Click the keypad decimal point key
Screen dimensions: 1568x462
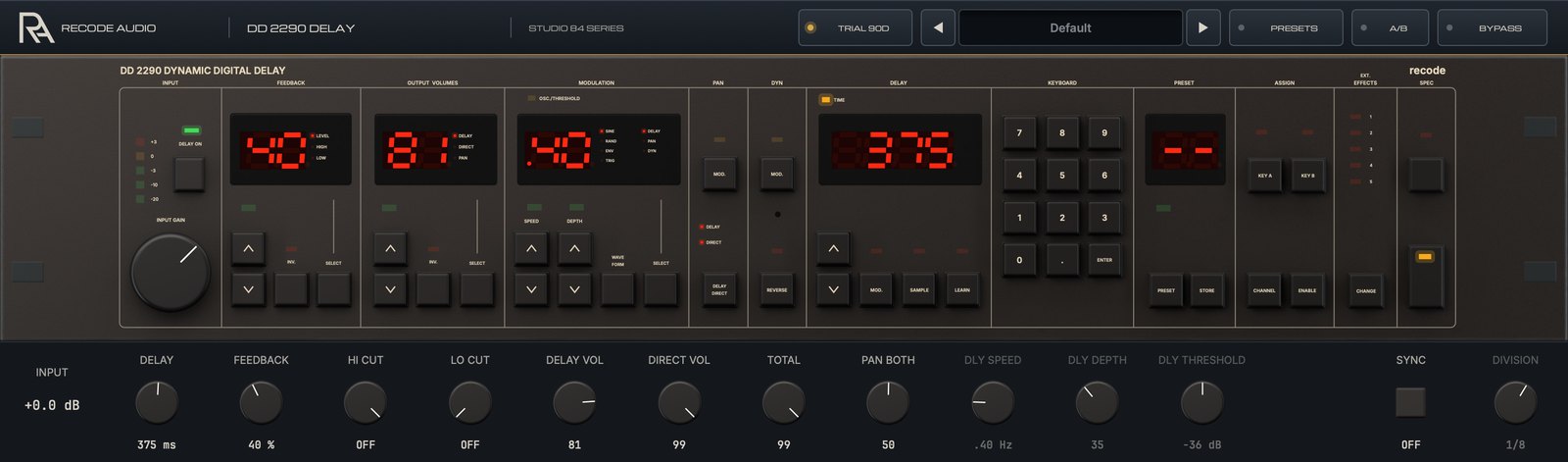[1062, 260]
